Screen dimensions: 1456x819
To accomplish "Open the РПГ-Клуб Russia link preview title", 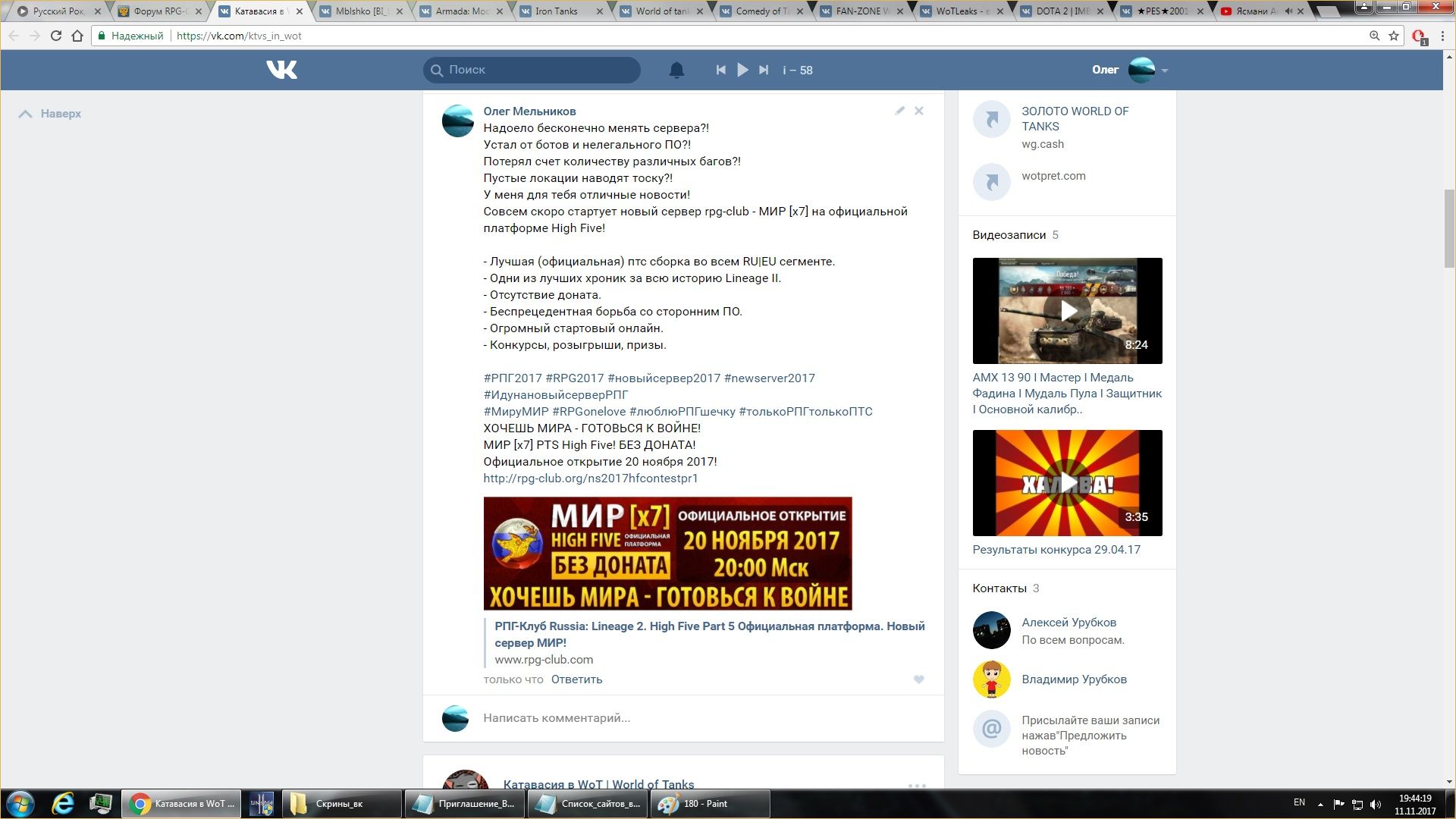I will [710, 635].
